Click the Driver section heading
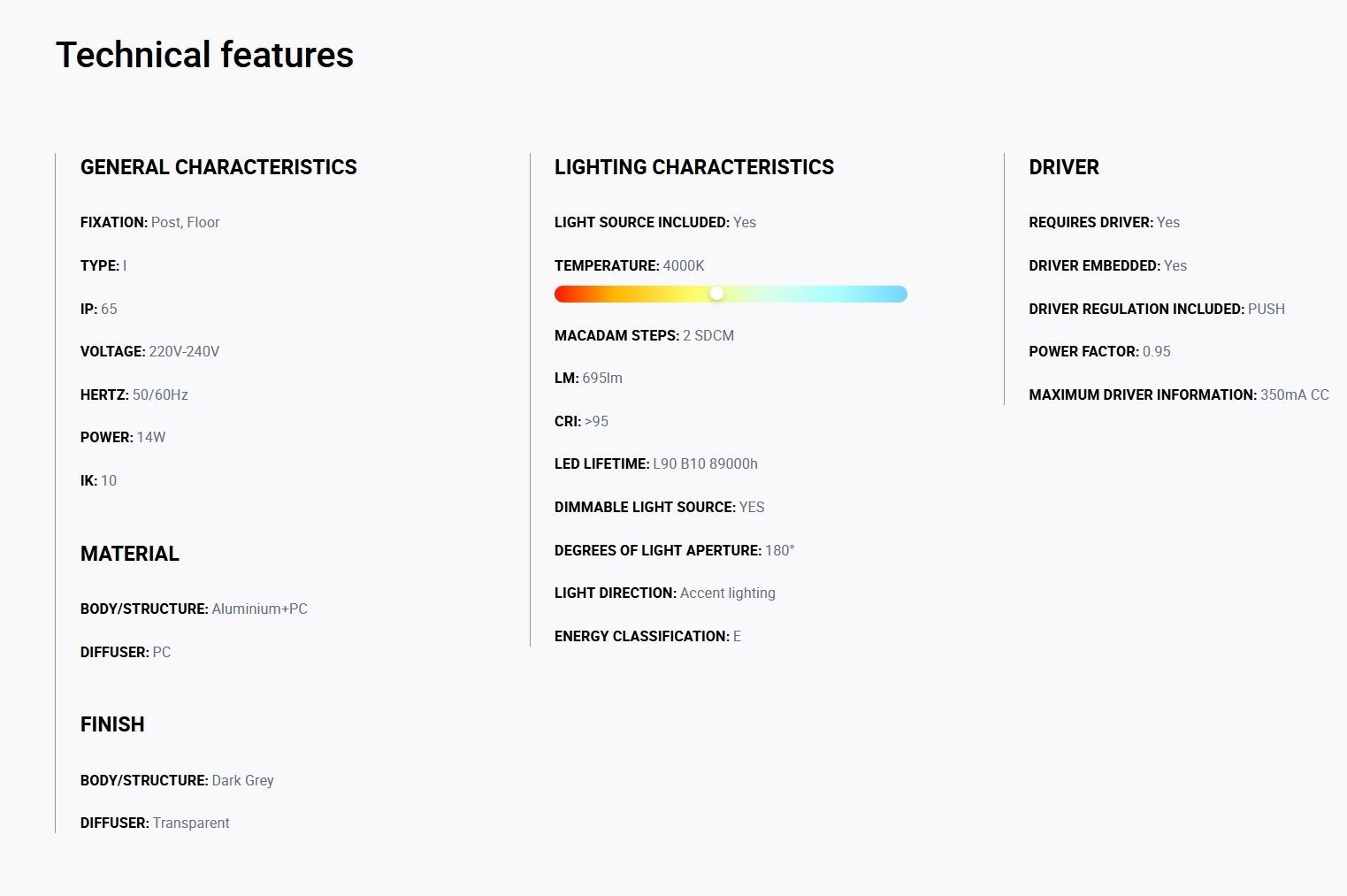This screenshot has height=896, width=1347. pyautogui.click(x=1063, y=167)
